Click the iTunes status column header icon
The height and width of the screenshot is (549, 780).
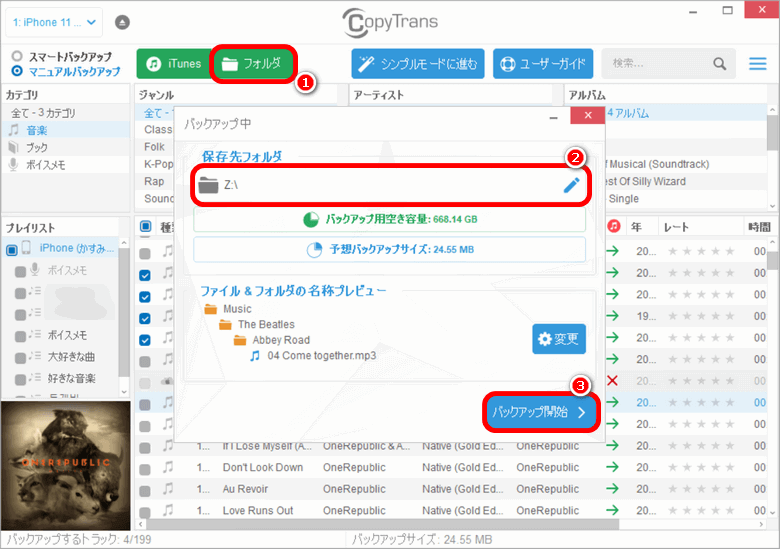(614, 226)
